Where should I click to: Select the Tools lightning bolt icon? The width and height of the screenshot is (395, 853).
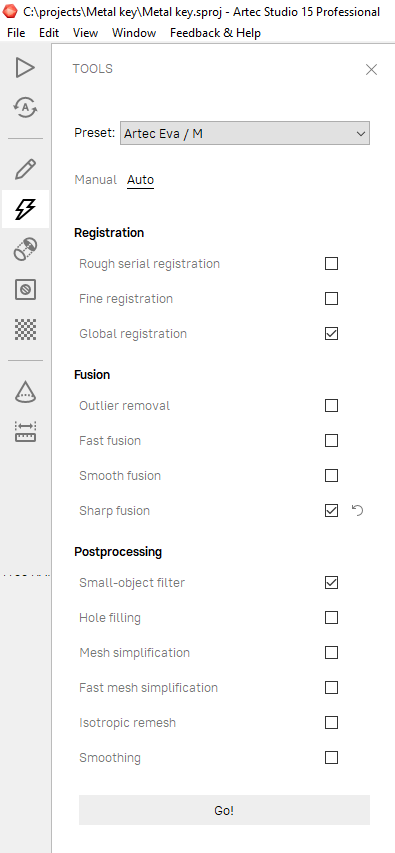[25, 209]
